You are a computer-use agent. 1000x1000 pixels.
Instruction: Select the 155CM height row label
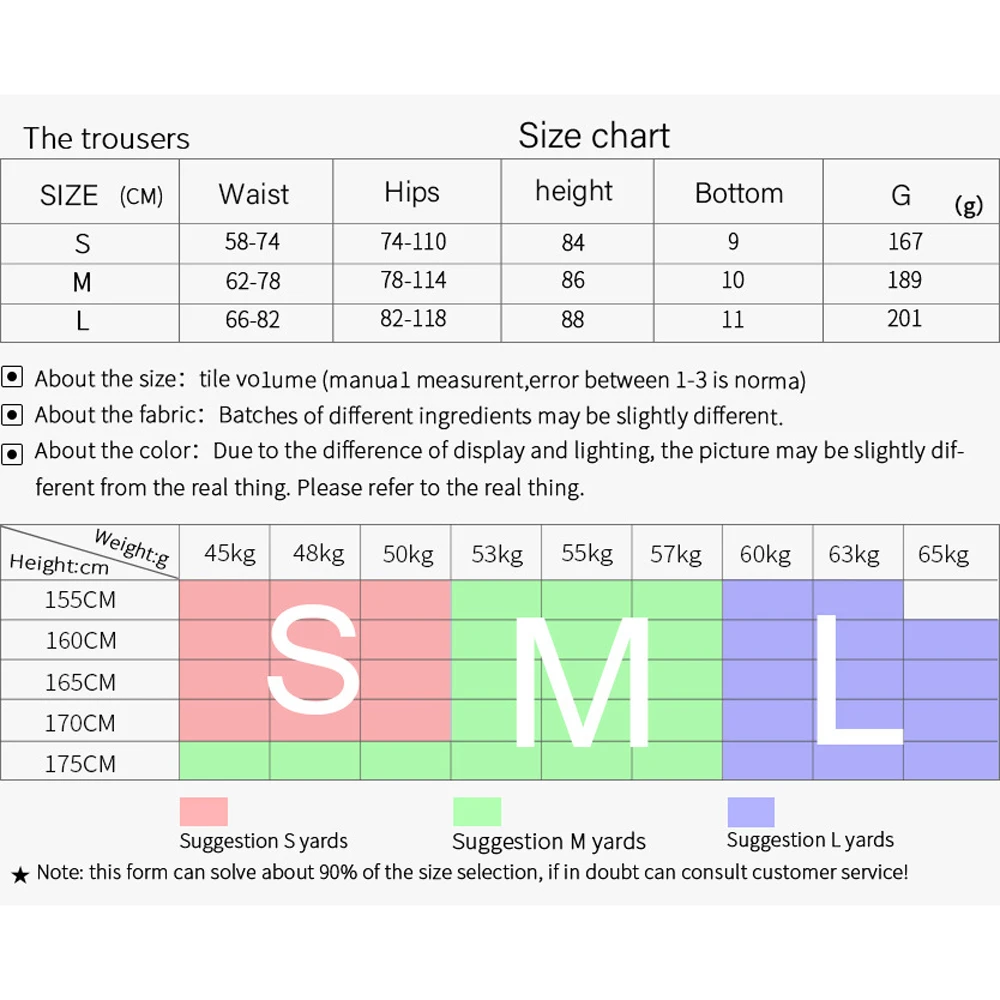point(80,600)
